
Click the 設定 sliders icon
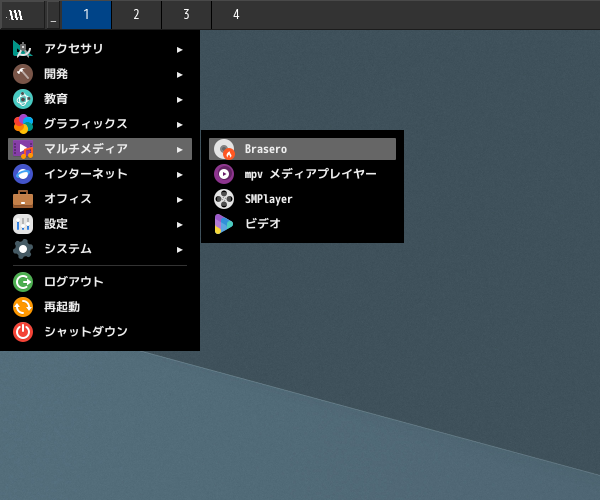pos(23,224)
